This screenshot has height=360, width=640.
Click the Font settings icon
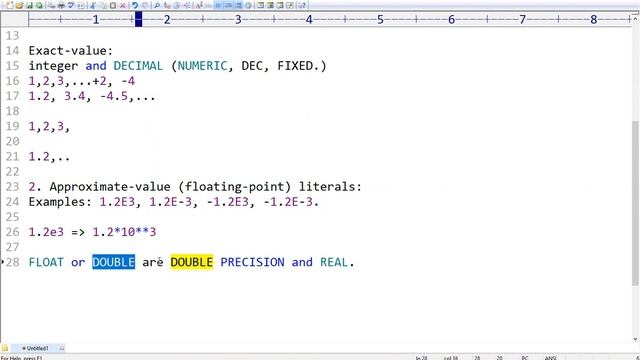click(x=198, y=5)
